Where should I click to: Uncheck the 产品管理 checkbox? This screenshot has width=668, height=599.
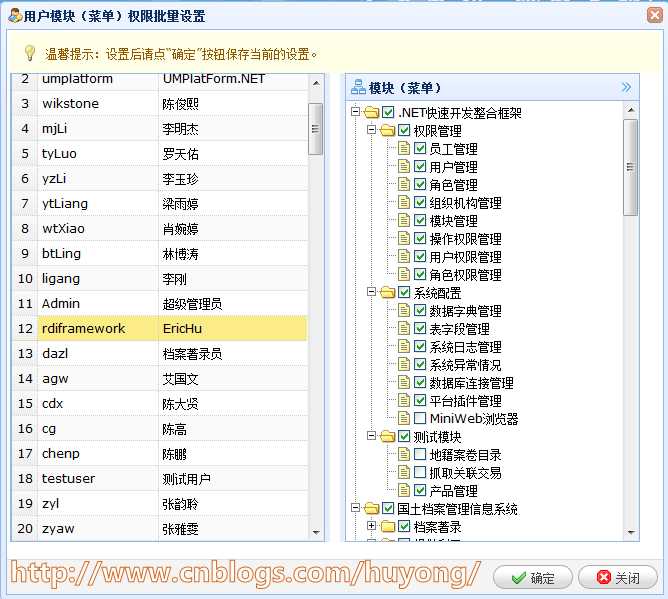pyautogui.click(x=420, y=490)
